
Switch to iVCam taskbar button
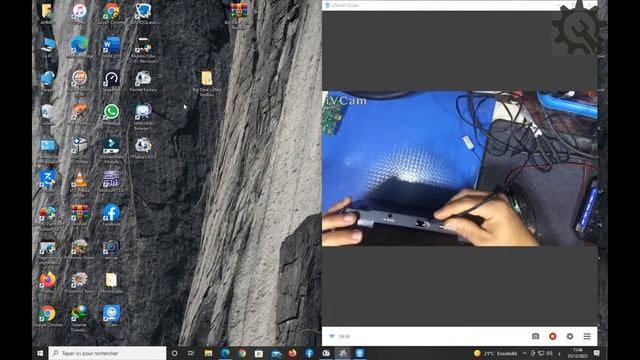pos(360,353)
